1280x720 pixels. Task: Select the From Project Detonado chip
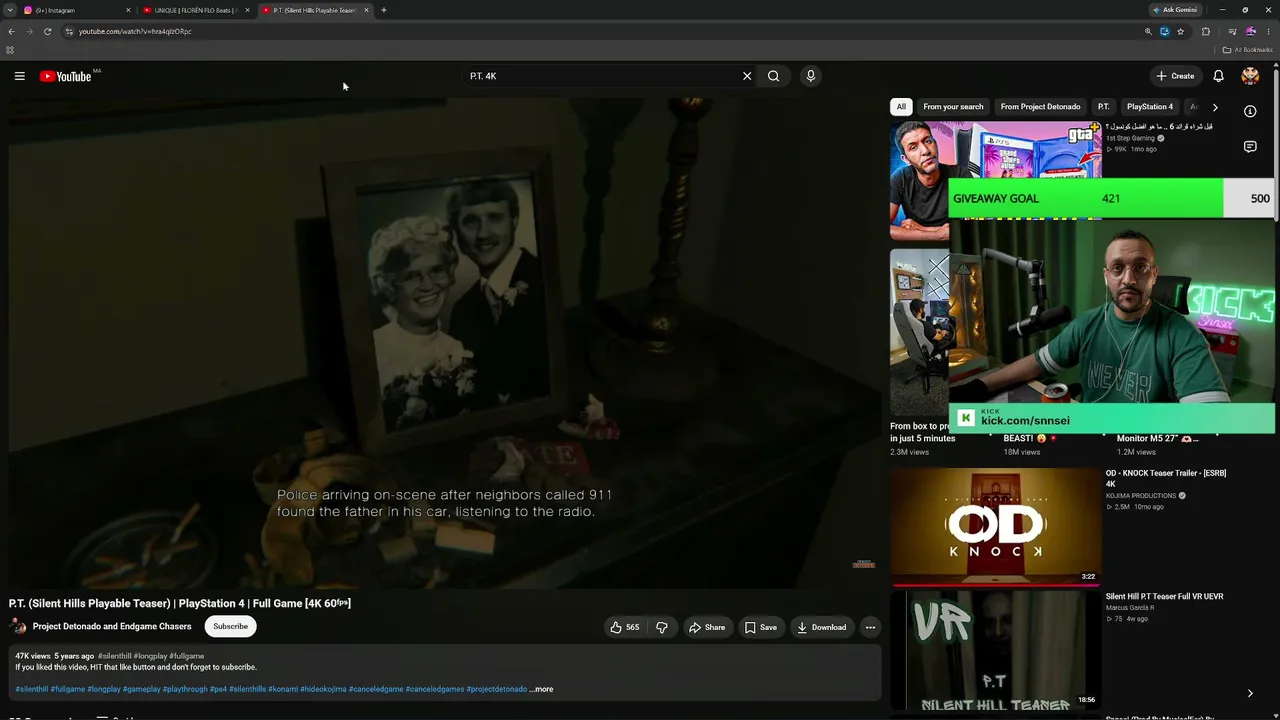pos(1040,107)
